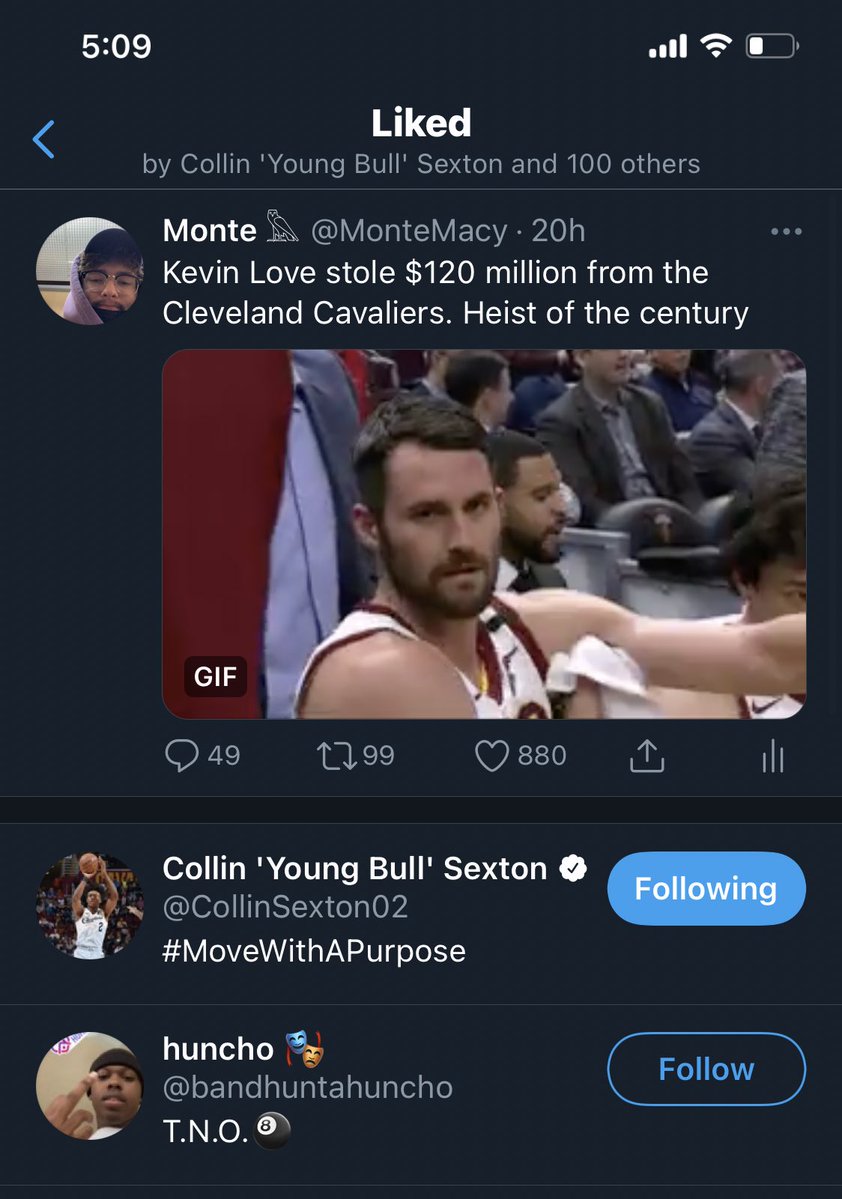The image size is (842, 1199).
Task: Open Collin Sexton's profile avatar
Action: (89, 906)
